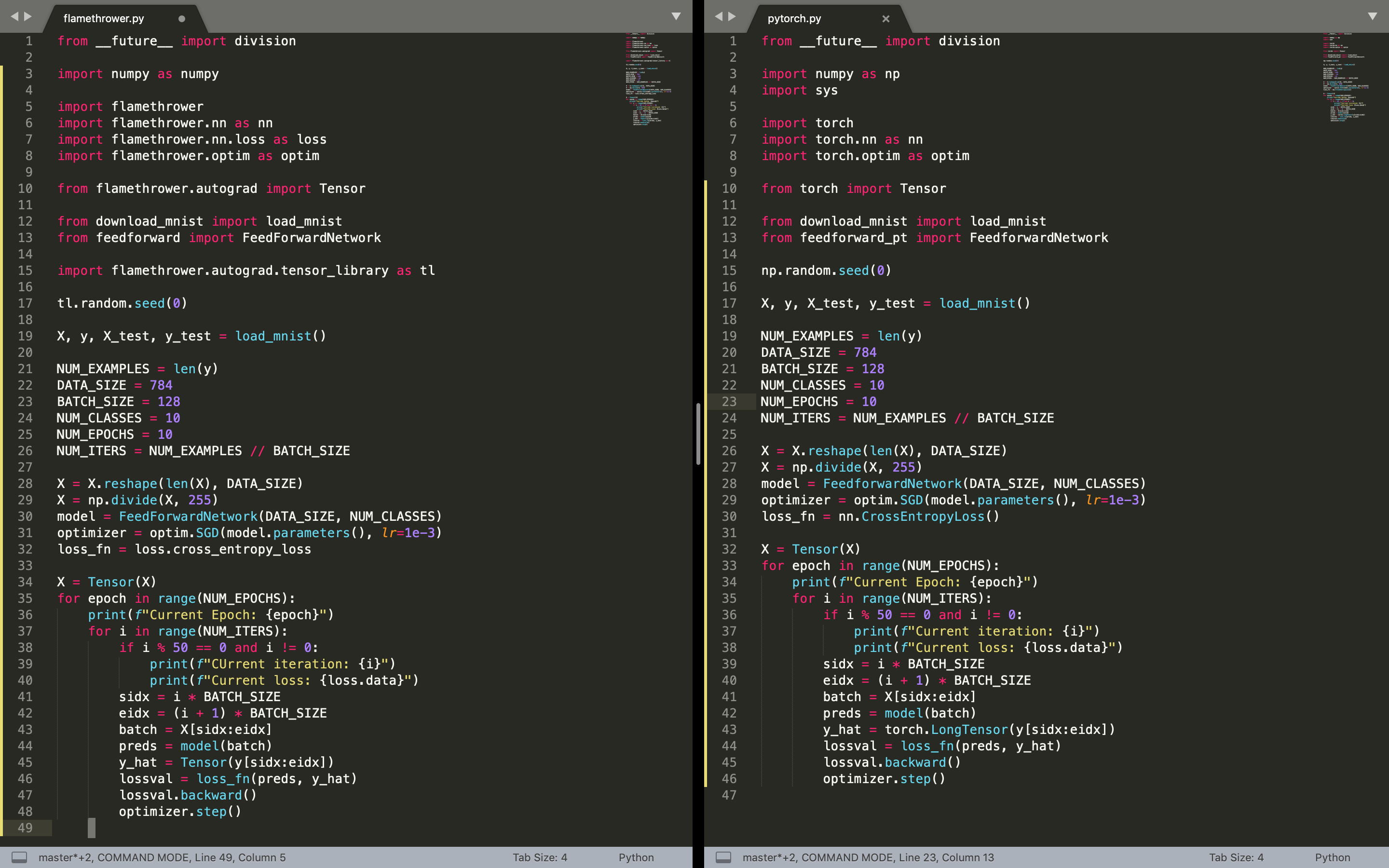The height and width of the screenshot is (868, 1389).
Task: Click 'feedforward_pt' import in right pane
Action: [854, 238]
